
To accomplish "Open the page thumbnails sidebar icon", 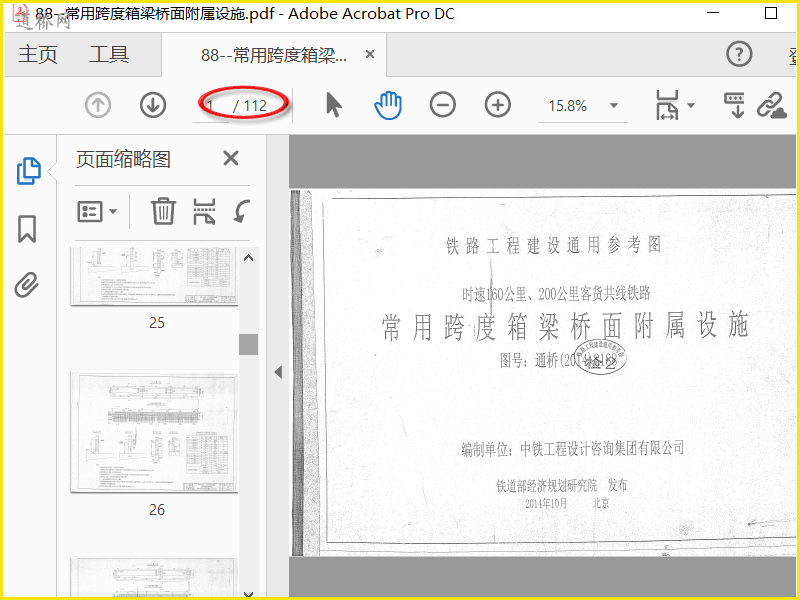I will pyautogui.click(x=29, y=171).
